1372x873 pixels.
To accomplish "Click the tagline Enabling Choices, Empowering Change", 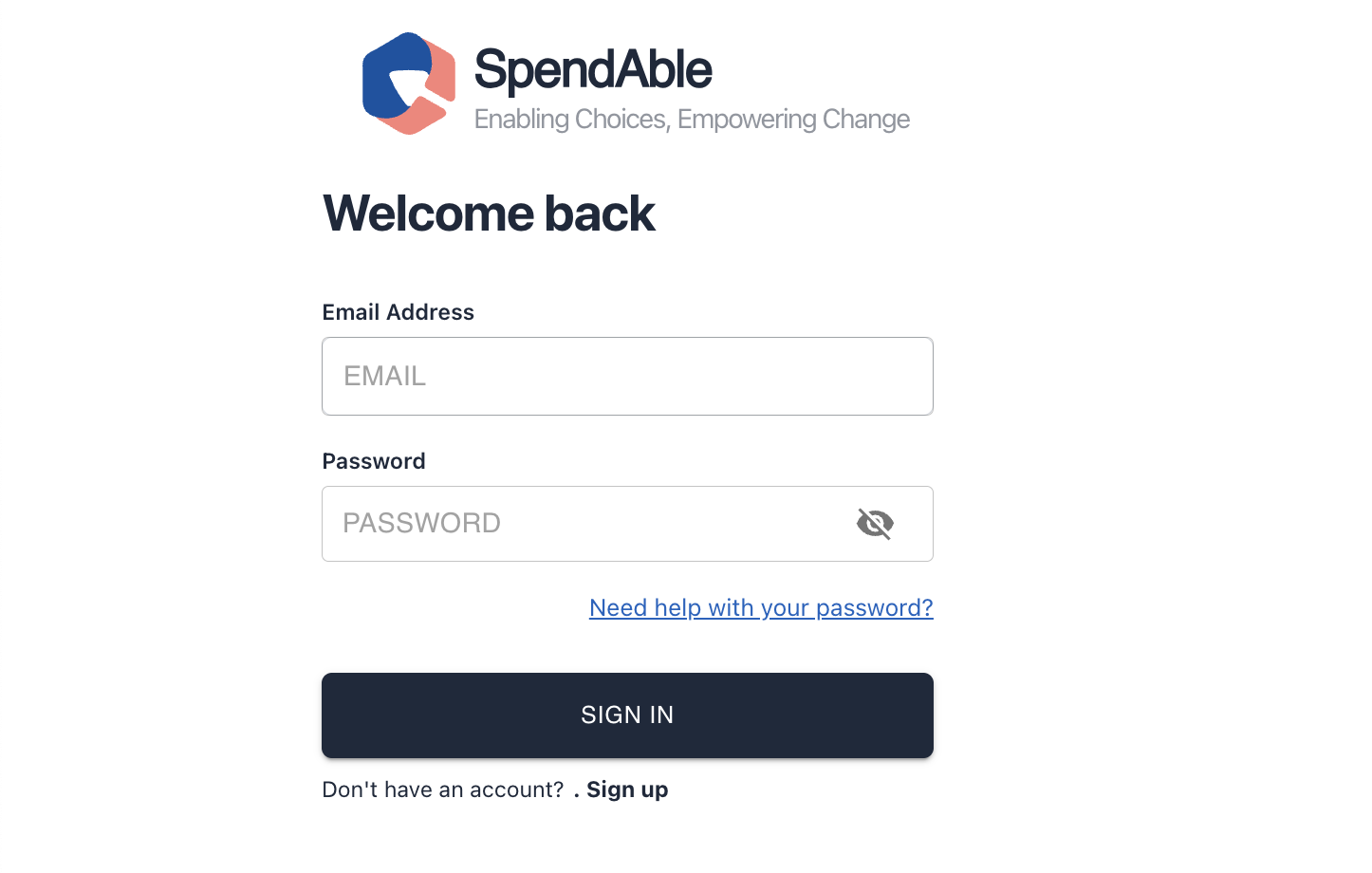I will click(x=692, y=120).
